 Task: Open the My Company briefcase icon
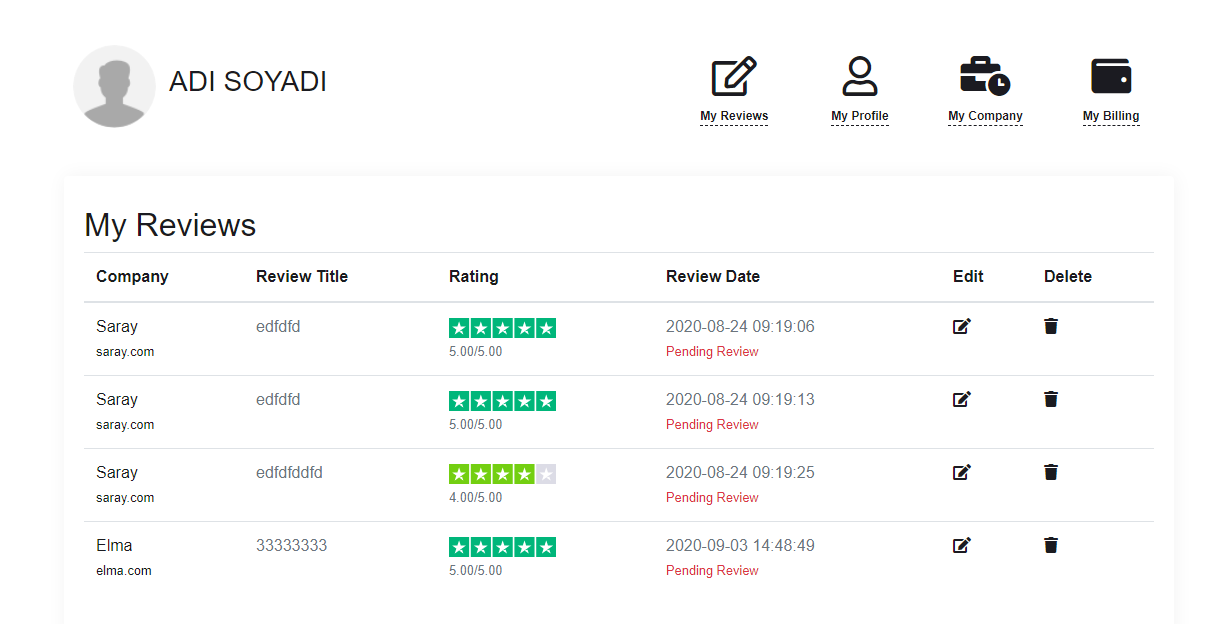[x=985, y=76]
